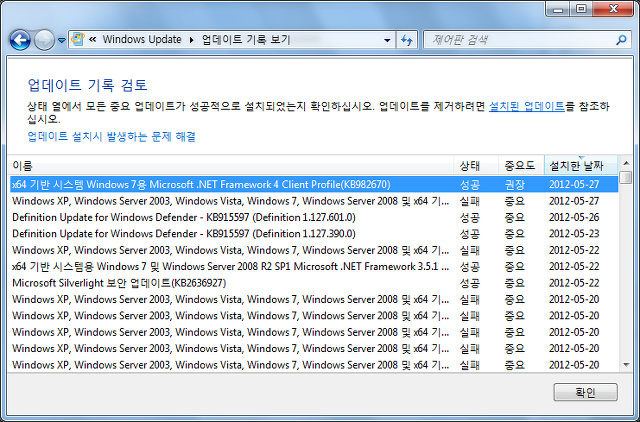The width and height of the screenshot is (640, 422).
Task: Confirm with the 확인 button
Action: 585,392
